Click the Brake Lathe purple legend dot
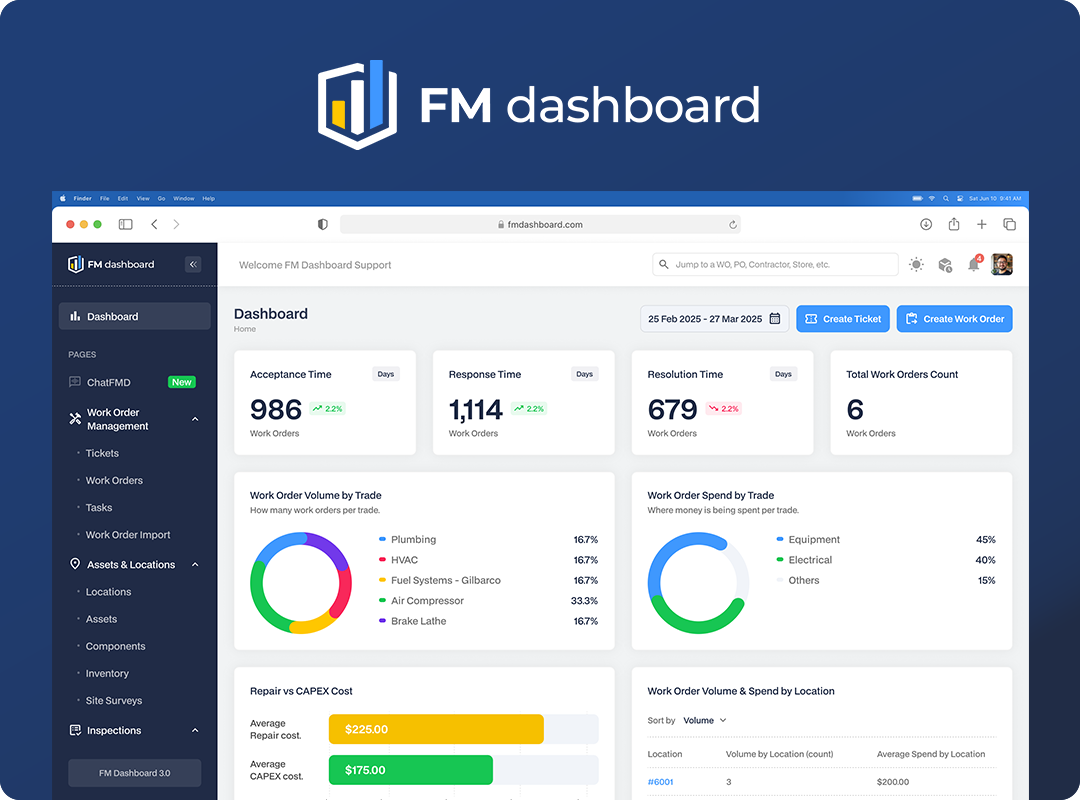 382,621
